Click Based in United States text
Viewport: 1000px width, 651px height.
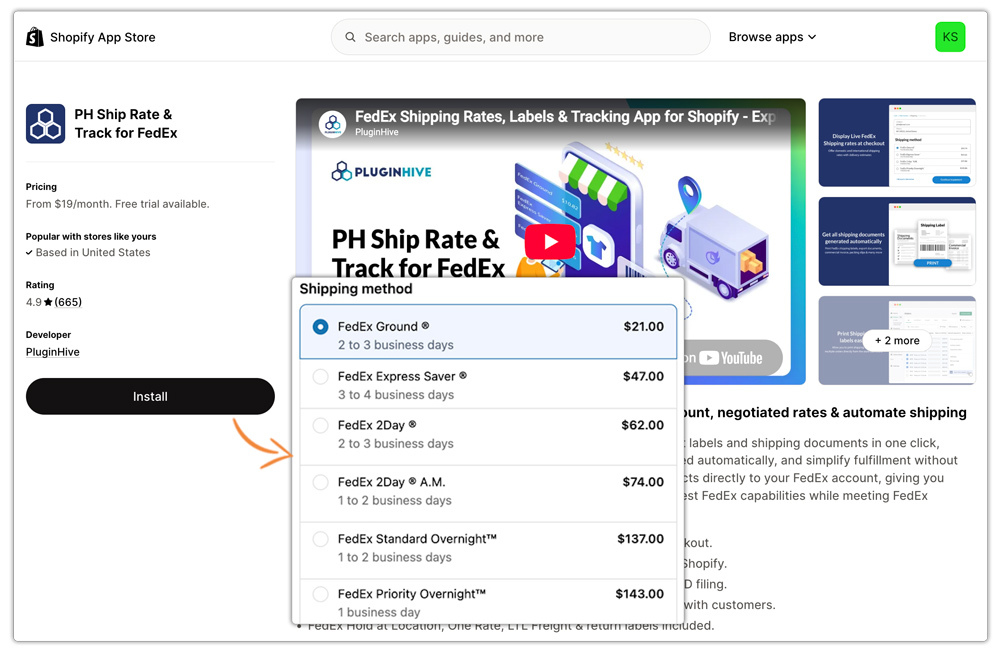[93, 252]
